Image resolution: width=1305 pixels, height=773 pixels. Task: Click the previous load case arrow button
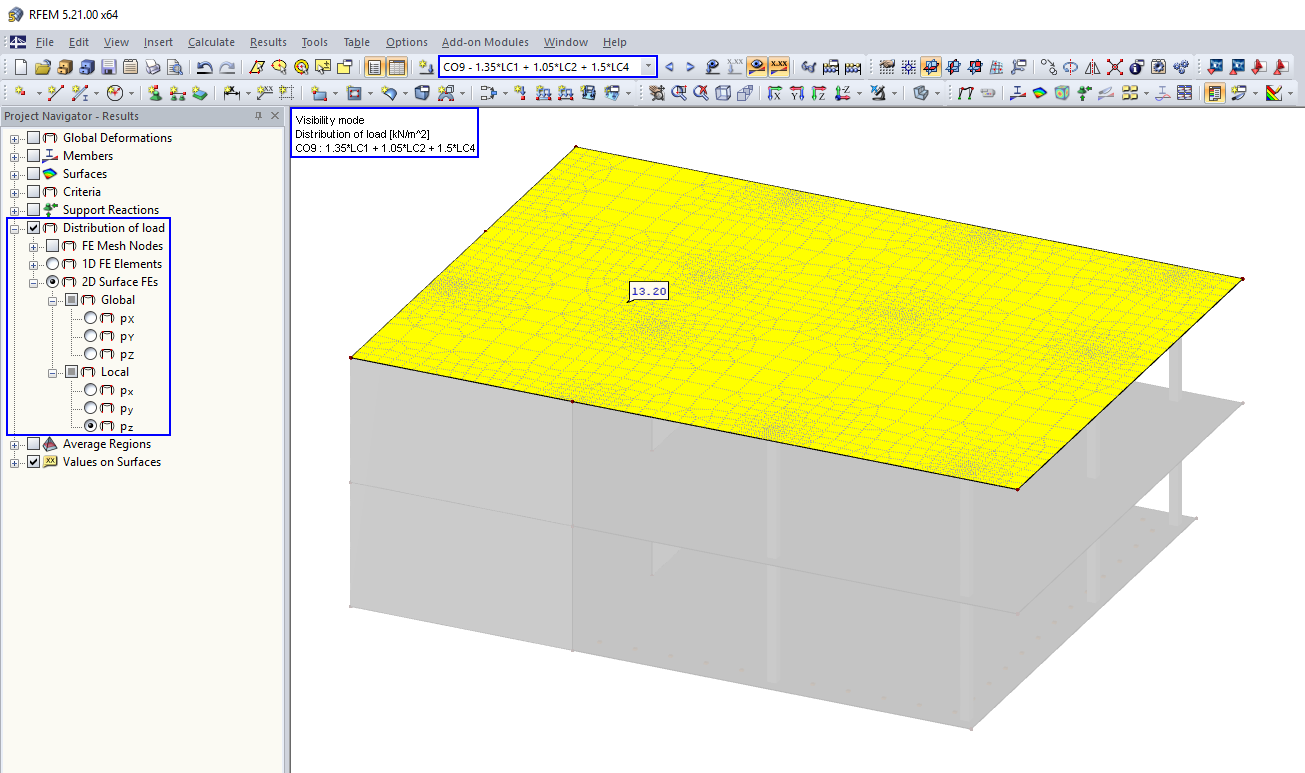pyautogui.click(x=669, y=66)
